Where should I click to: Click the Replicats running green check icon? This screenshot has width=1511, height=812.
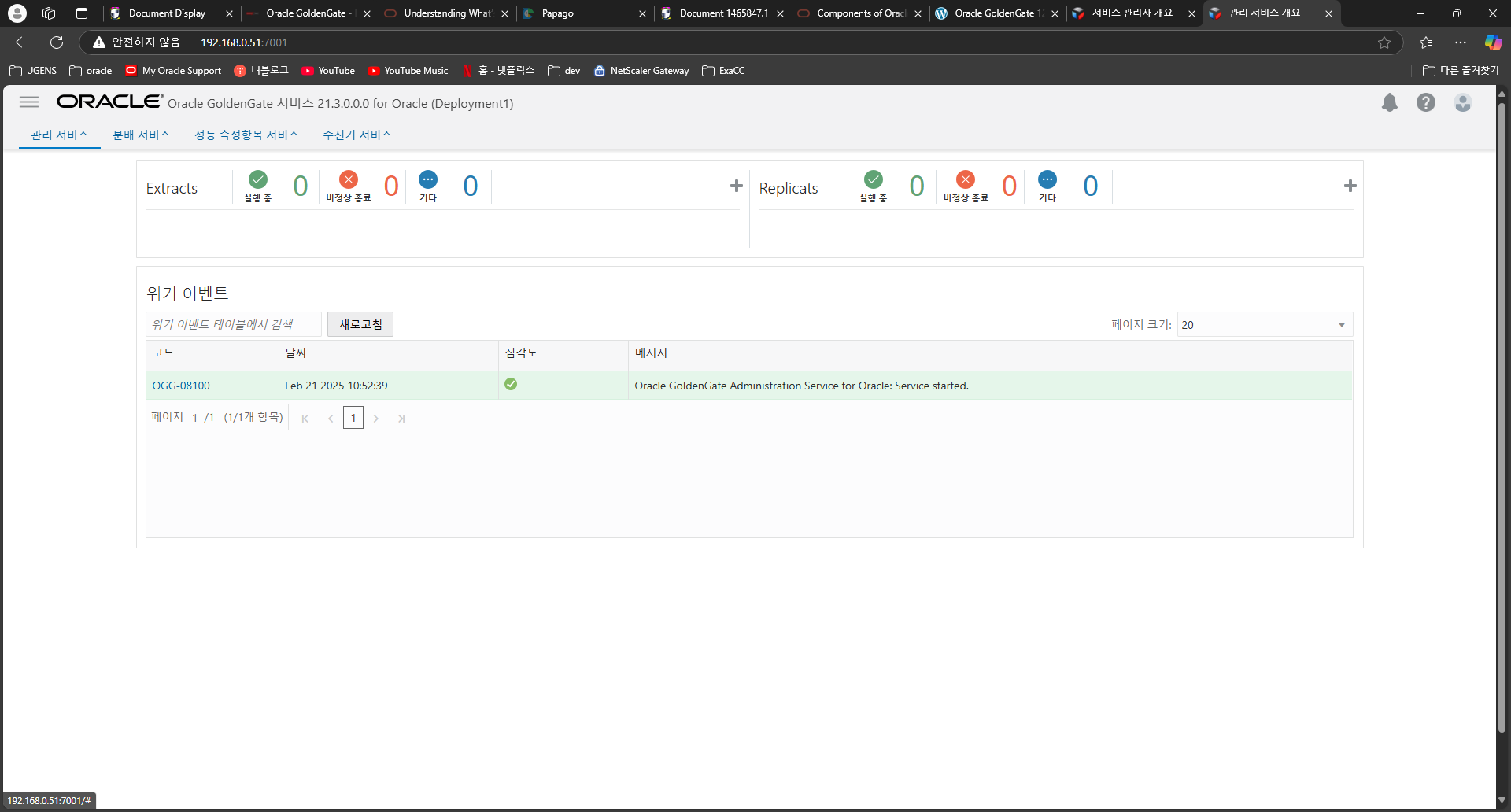click(874, 179)
